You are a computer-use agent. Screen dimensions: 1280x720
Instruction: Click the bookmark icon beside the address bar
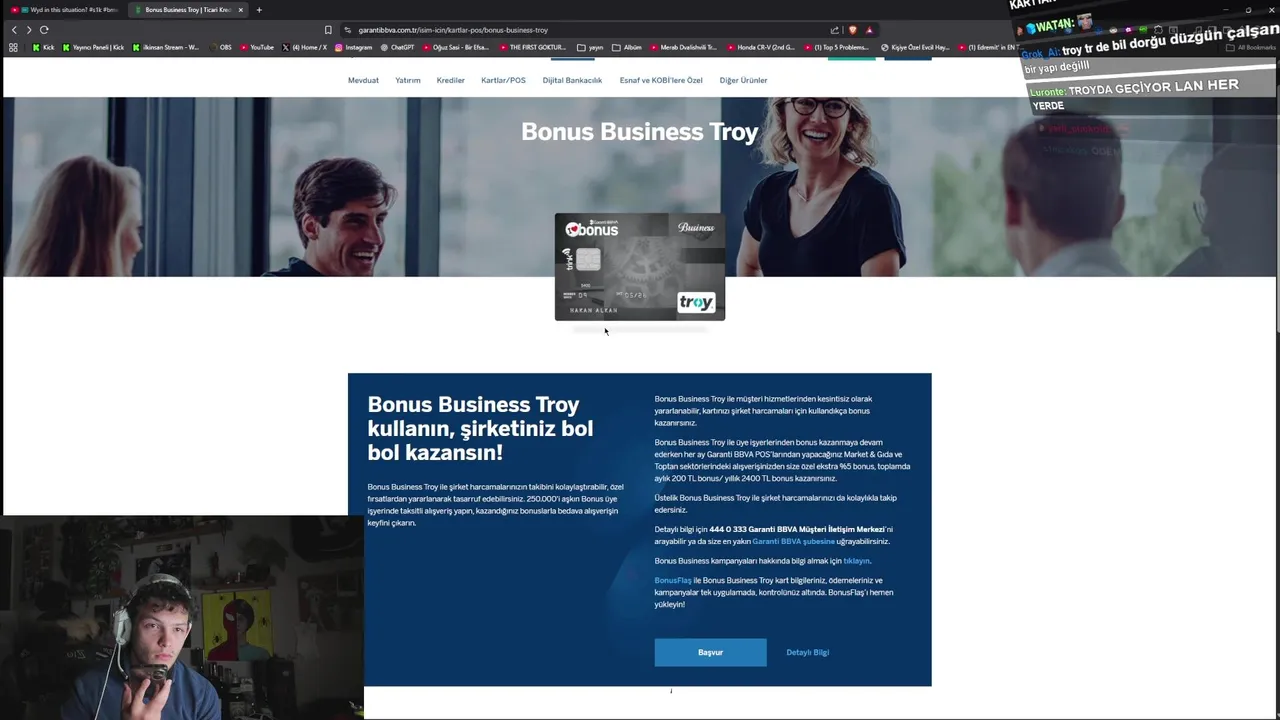click(x=328, y=30)
